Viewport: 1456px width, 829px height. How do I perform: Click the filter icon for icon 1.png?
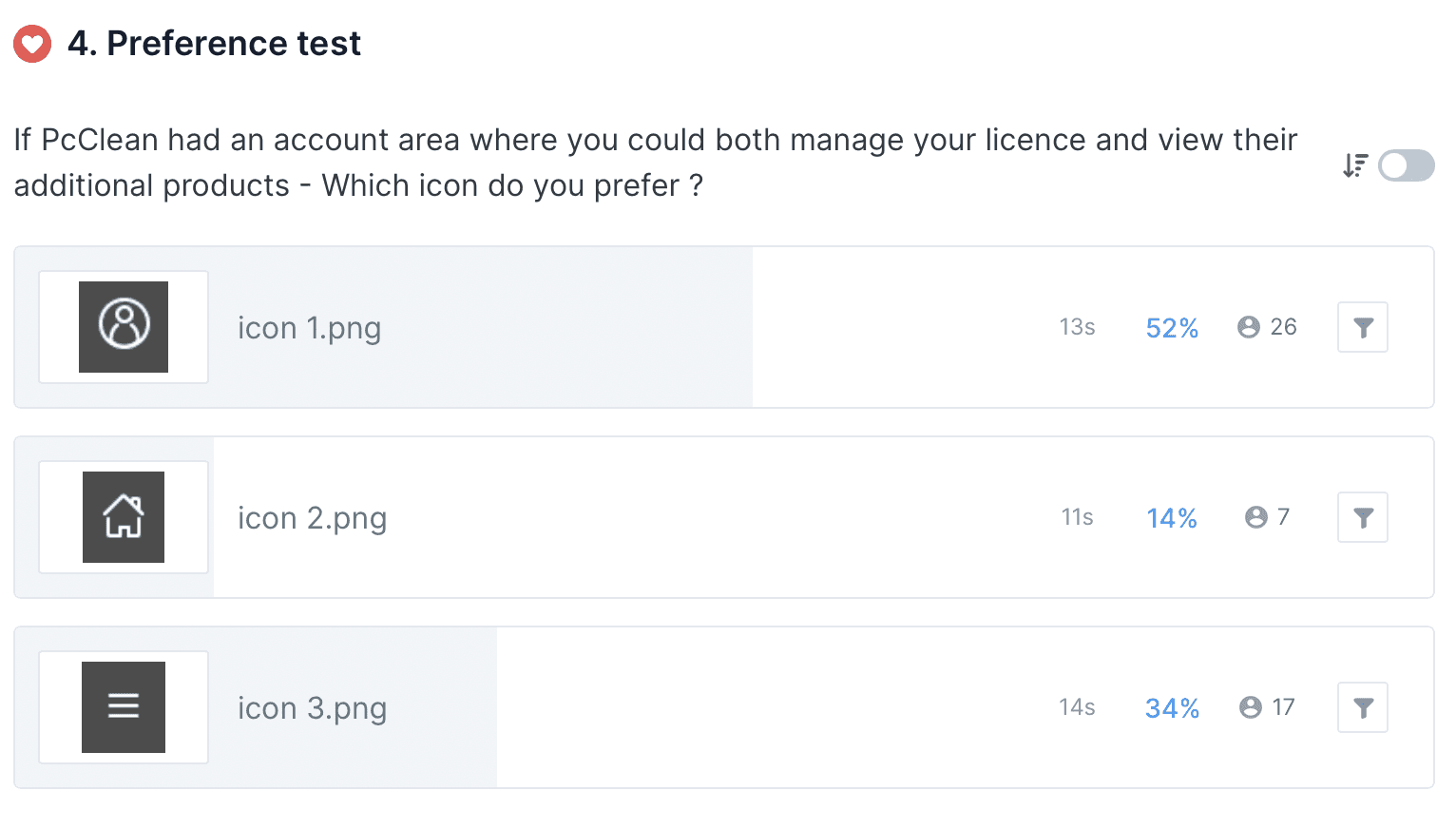pos(1362,327)
